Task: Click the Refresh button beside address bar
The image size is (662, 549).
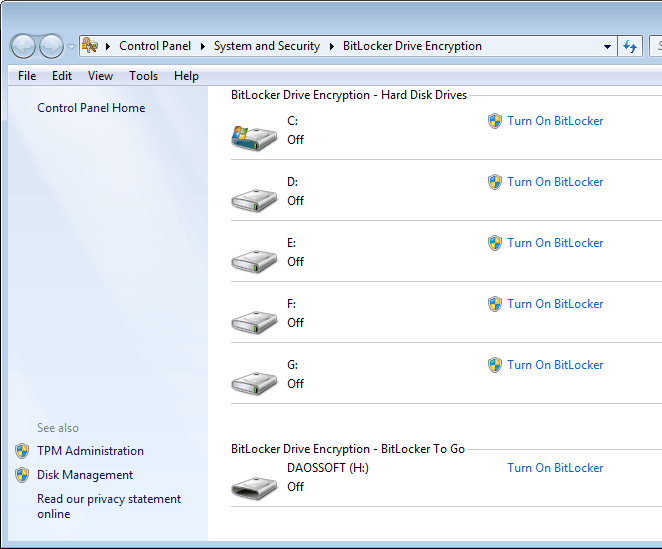Action: pyautogui.click(x=630, y=46)
